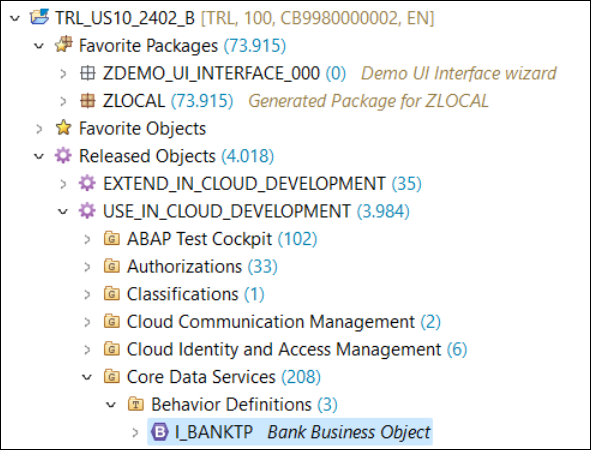Collapse the Core Data Services folder
This screenshot has height=450, width=591.
pyautogui.click(x=87, y=377)
